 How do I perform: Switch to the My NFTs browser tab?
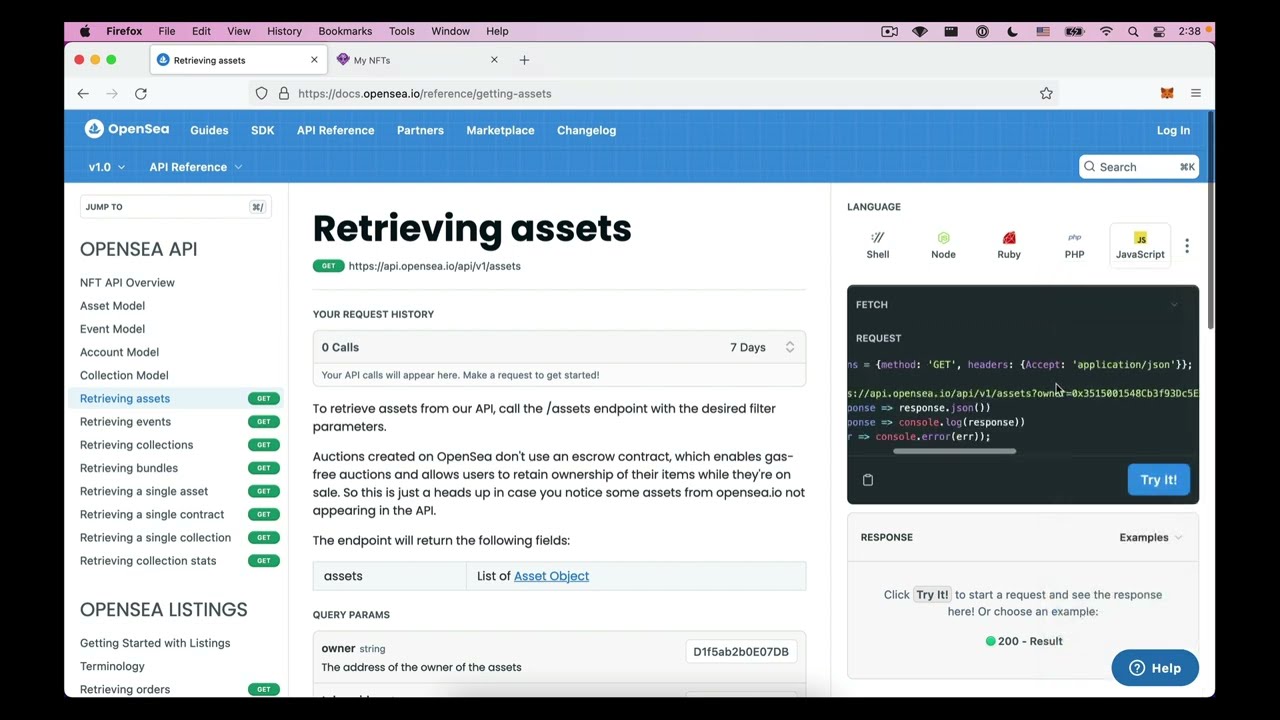click(x=415, y=60)
